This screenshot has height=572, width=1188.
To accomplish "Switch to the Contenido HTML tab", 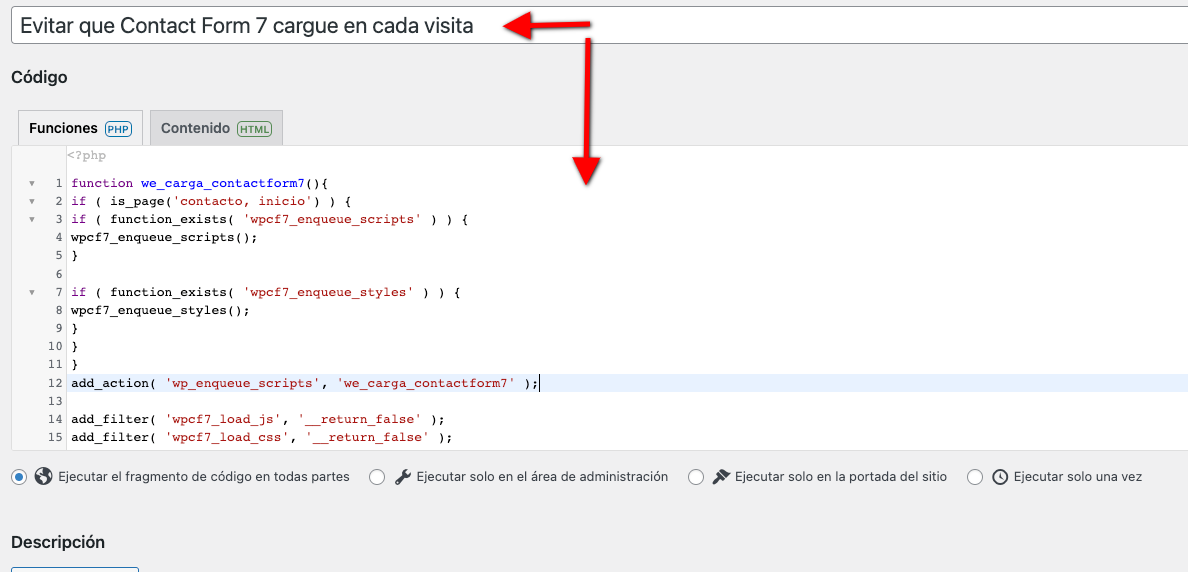I will (x=216, y=128).
